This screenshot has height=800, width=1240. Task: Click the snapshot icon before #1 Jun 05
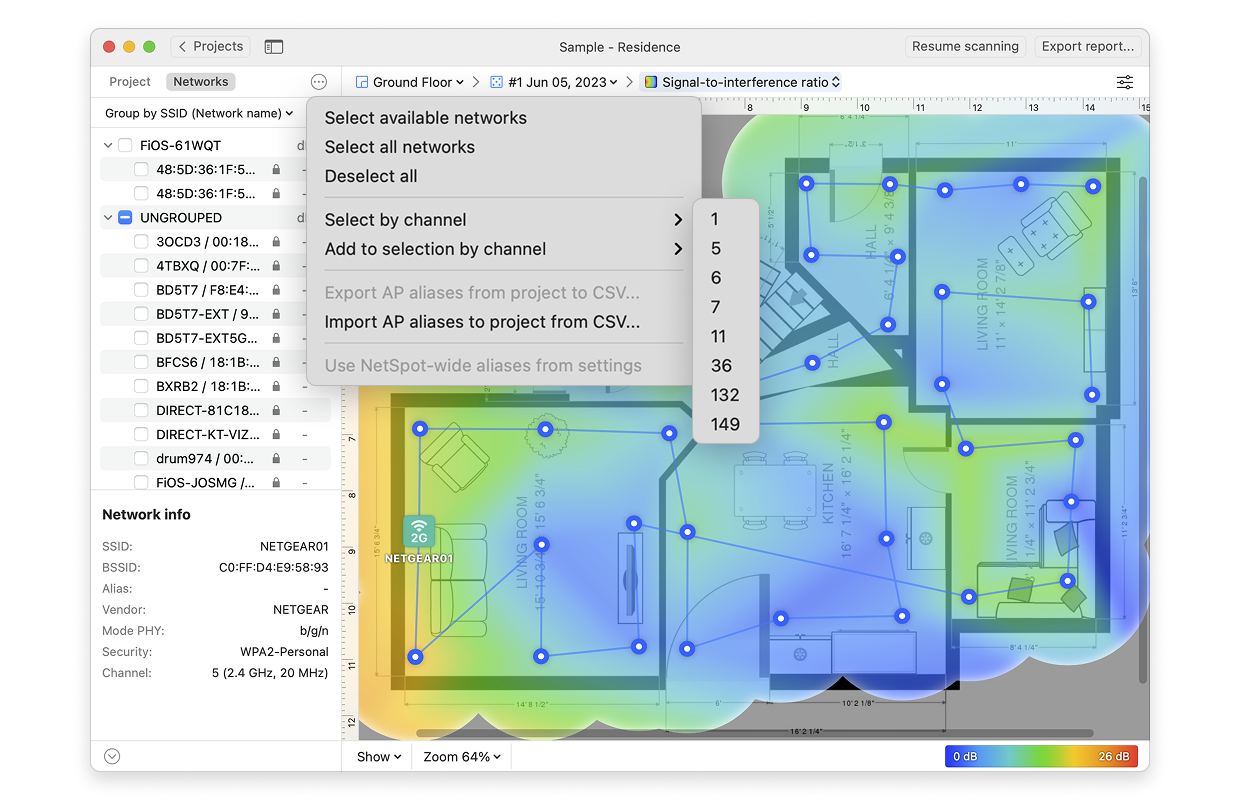[x=497, y=82]
